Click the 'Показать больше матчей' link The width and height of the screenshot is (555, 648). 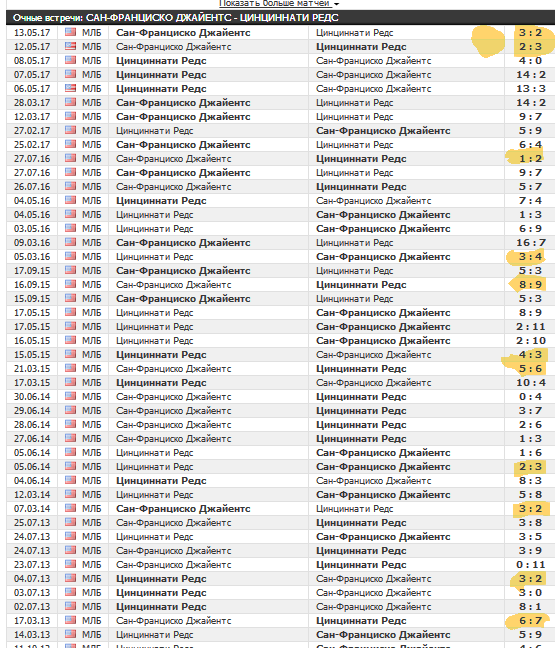click(x=274, y=3)
